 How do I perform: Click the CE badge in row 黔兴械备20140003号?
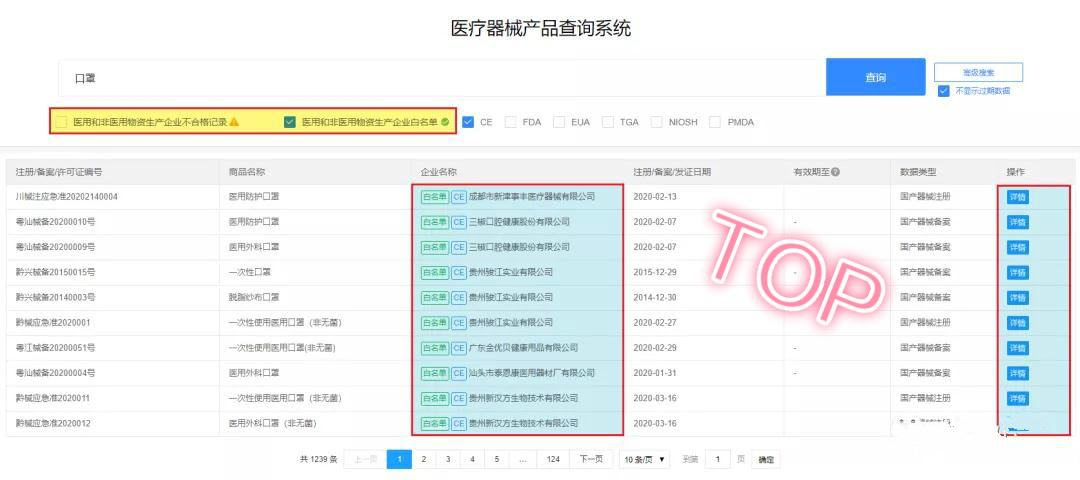459,298
